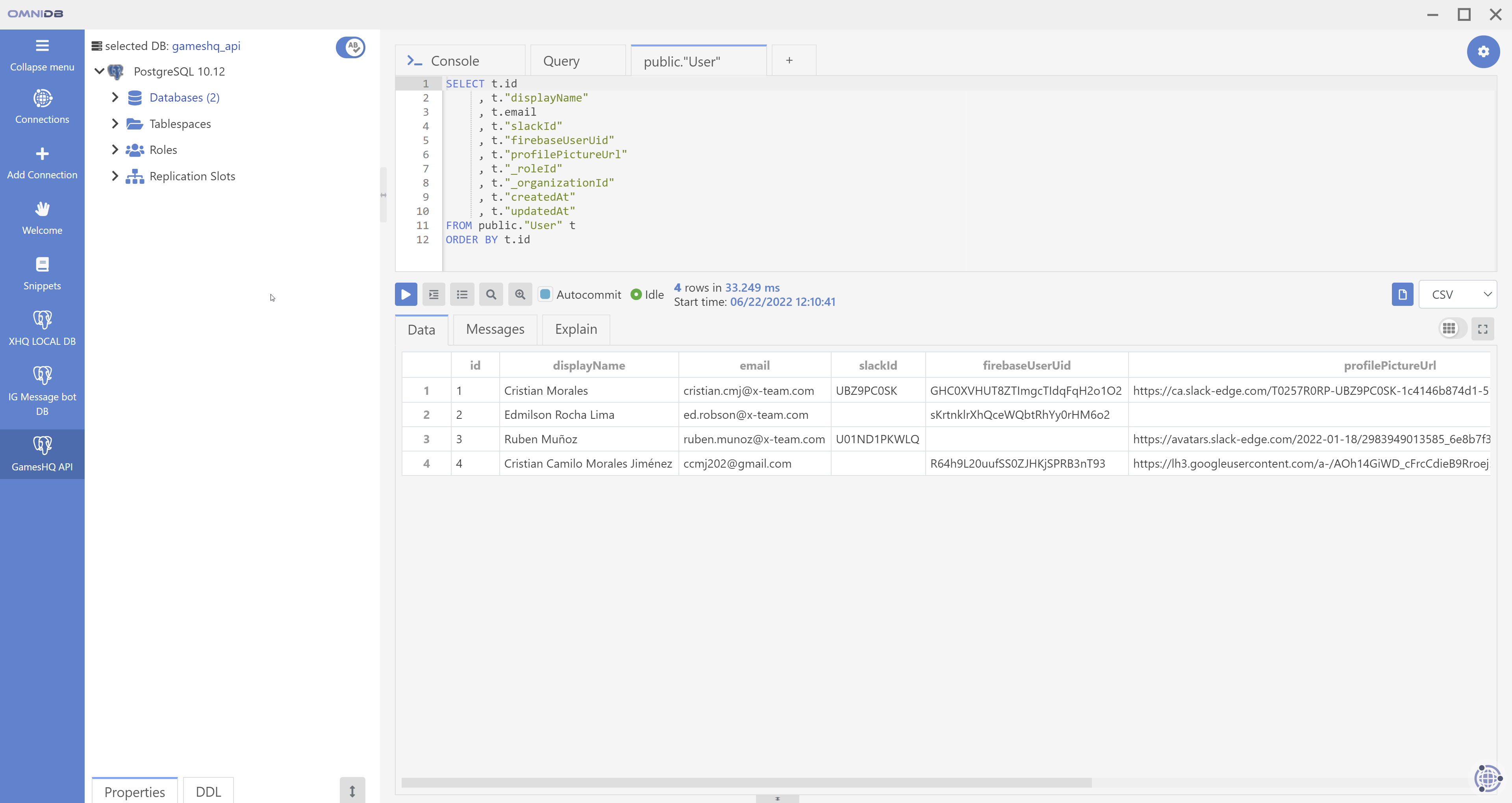Image resolution: width=1512 pixels, height=803 pixels.
Task: Click the fullscreen results icon
Action: click(x=1482, y=329)
